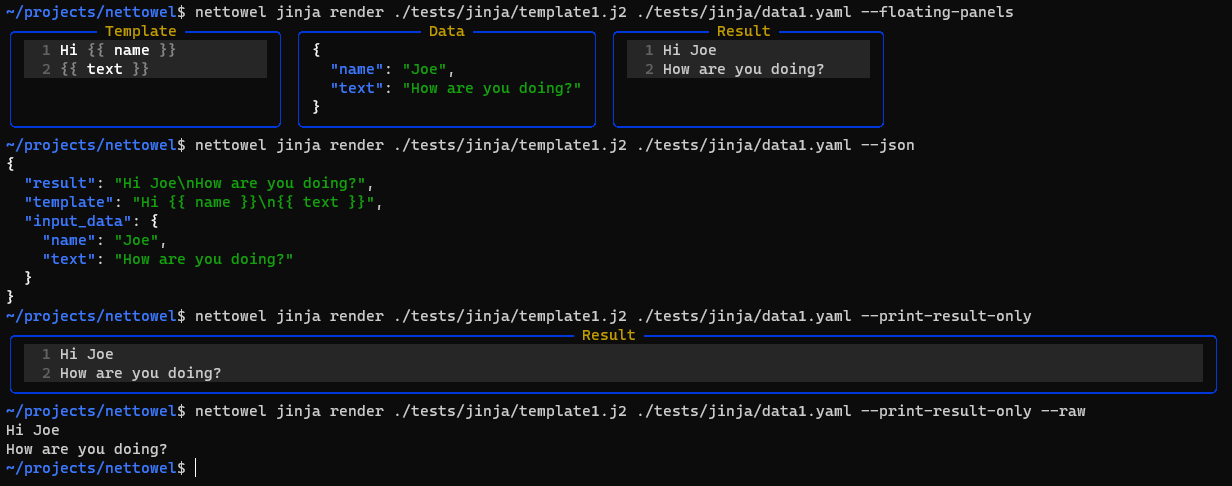Click the Data panel title
Image resolution: width=1232 pixels, height=486 pixels.
pyautogui.click(x=446, y=31)
